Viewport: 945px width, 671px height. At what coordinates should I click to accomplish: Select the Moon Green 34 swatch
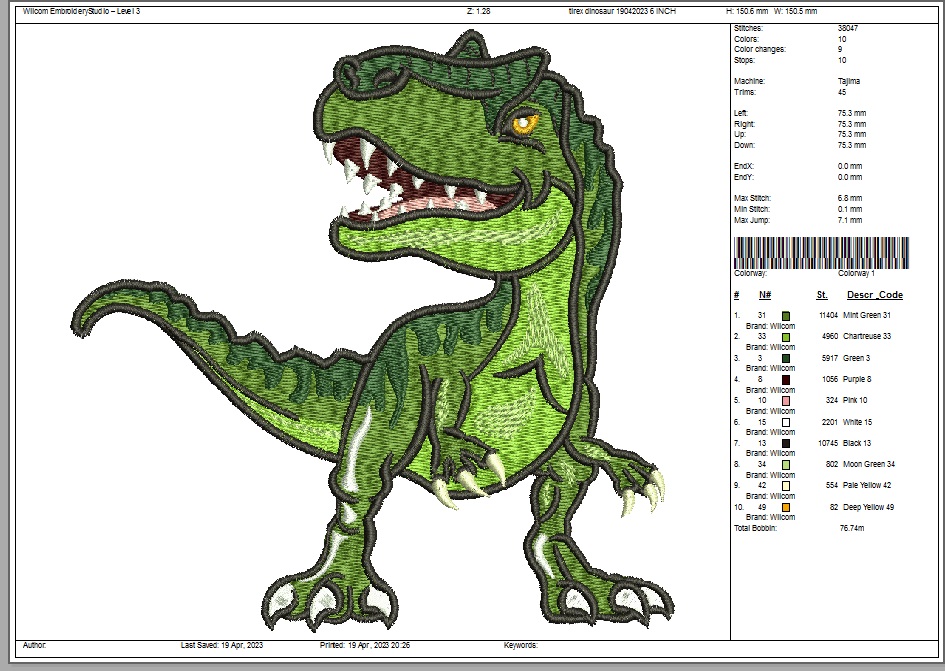point(786,465)
